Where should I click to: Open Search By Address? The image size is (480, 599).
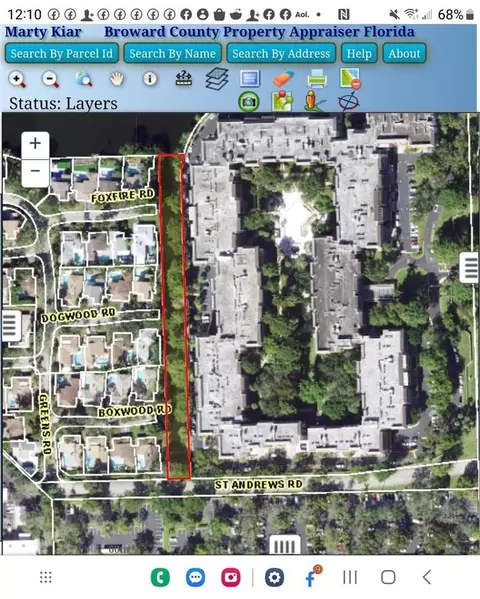(x=281, y=53)
